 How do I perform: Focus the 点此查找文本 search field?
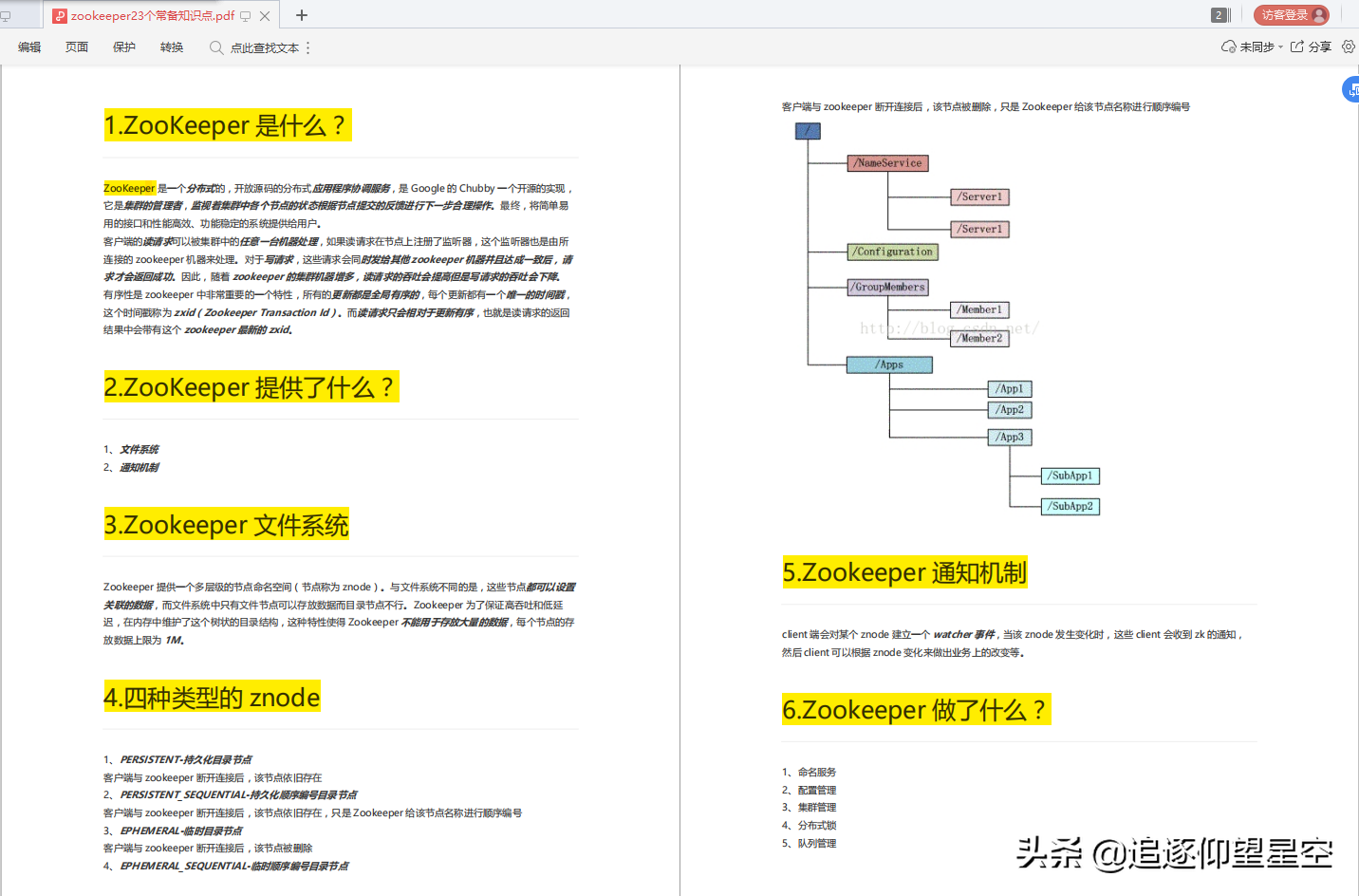[265, 47]
